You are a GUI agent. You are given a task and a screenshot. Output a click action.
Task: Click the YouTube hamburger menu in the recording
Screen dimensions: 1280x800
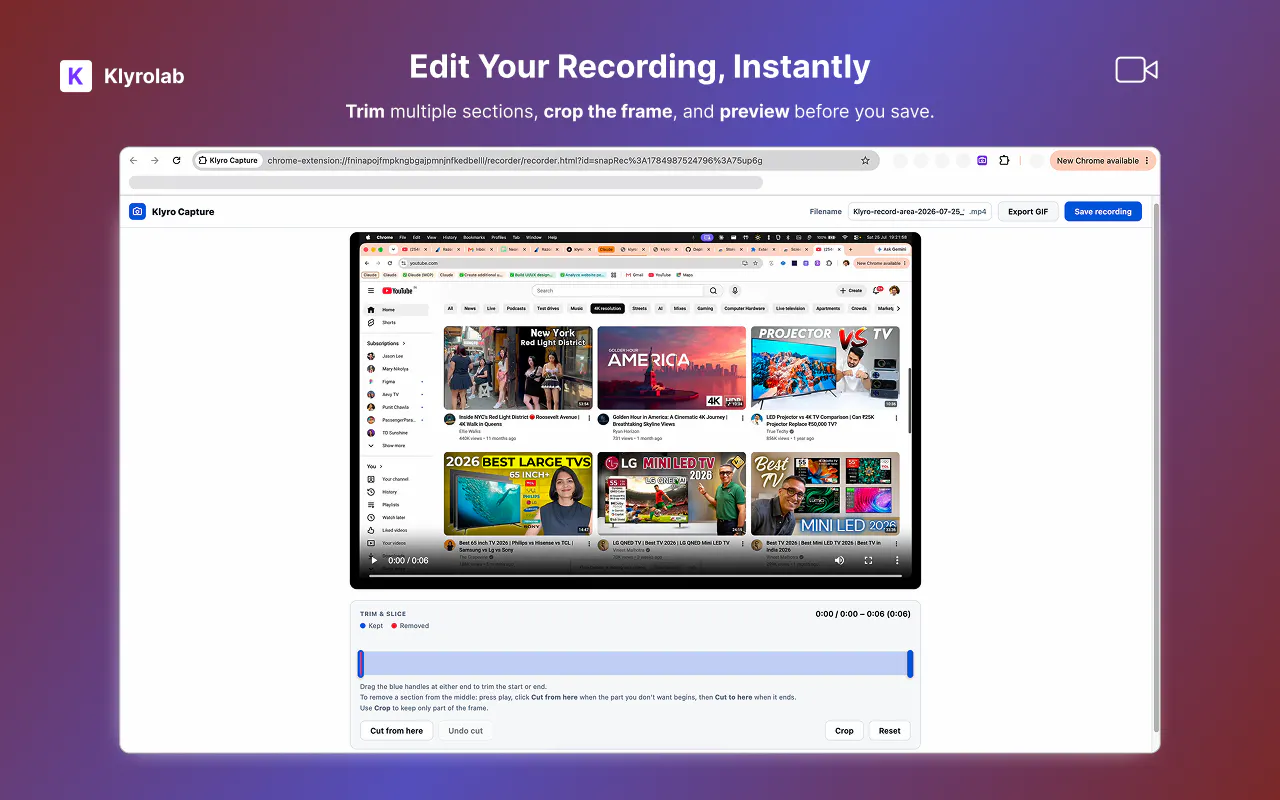pos(370,291)
